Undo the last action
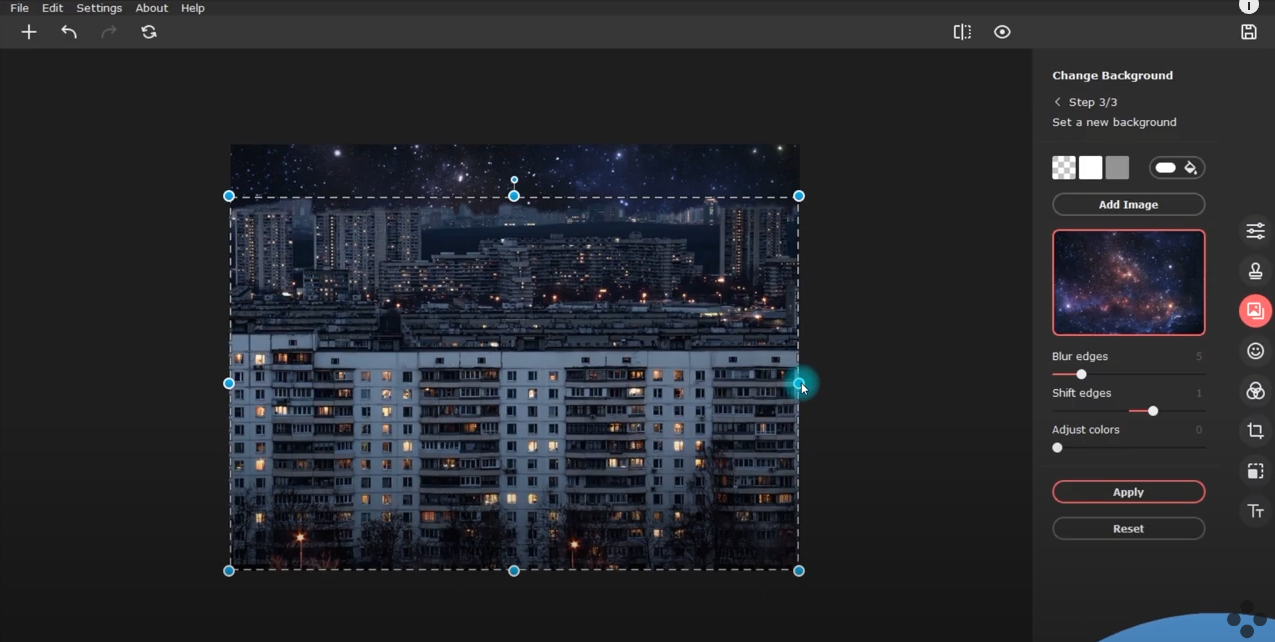 [68, 31]
